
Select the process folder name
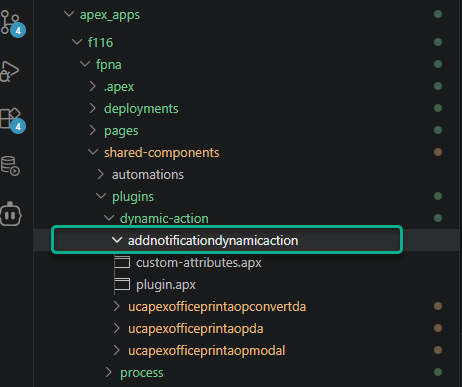142,373
